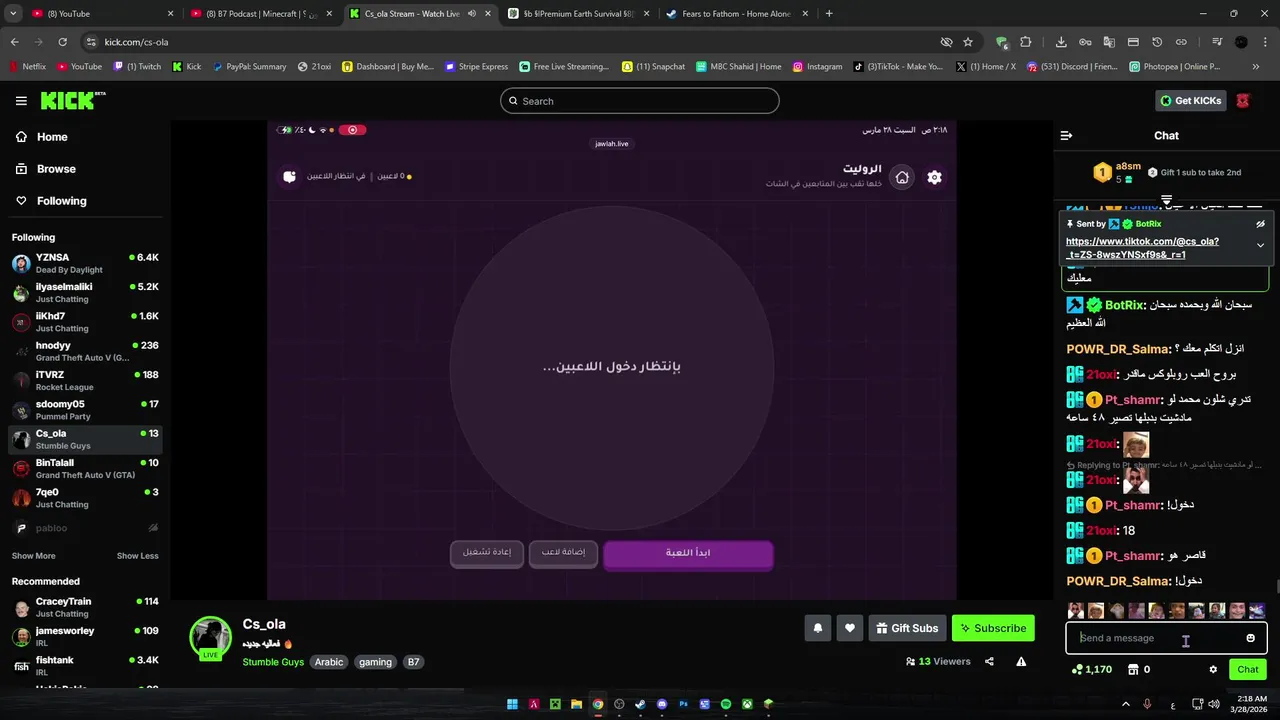Open the Kick hamburger menu

[x=21, y=101]
